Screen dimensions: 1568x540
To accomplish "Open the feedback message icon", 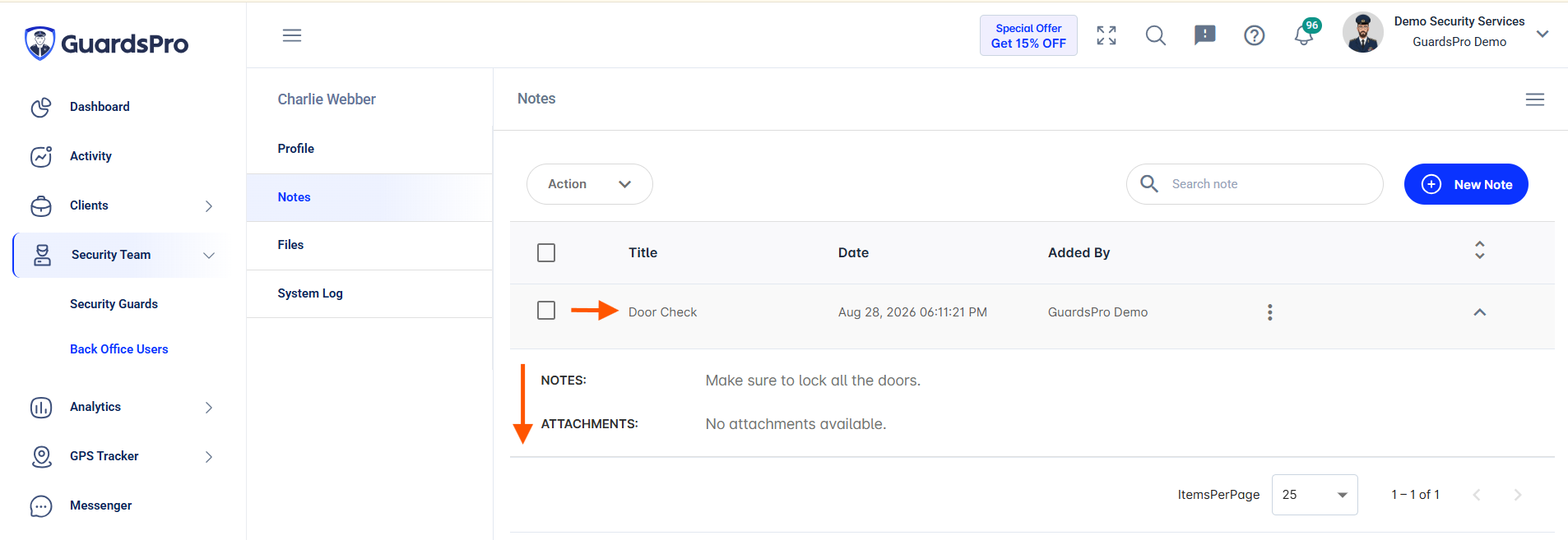I will [x=1205, y=35].
